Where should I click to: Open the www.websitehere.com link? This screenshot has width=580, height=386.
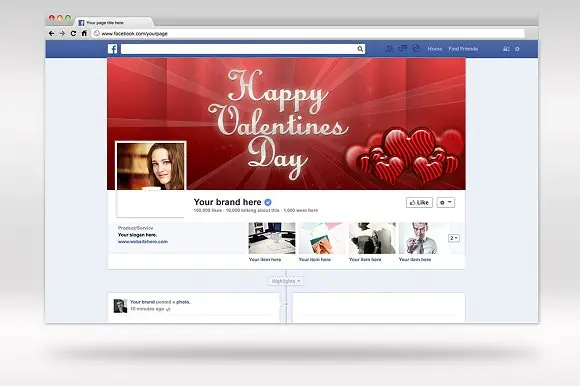pyautogui.click(x=143, y=241)
